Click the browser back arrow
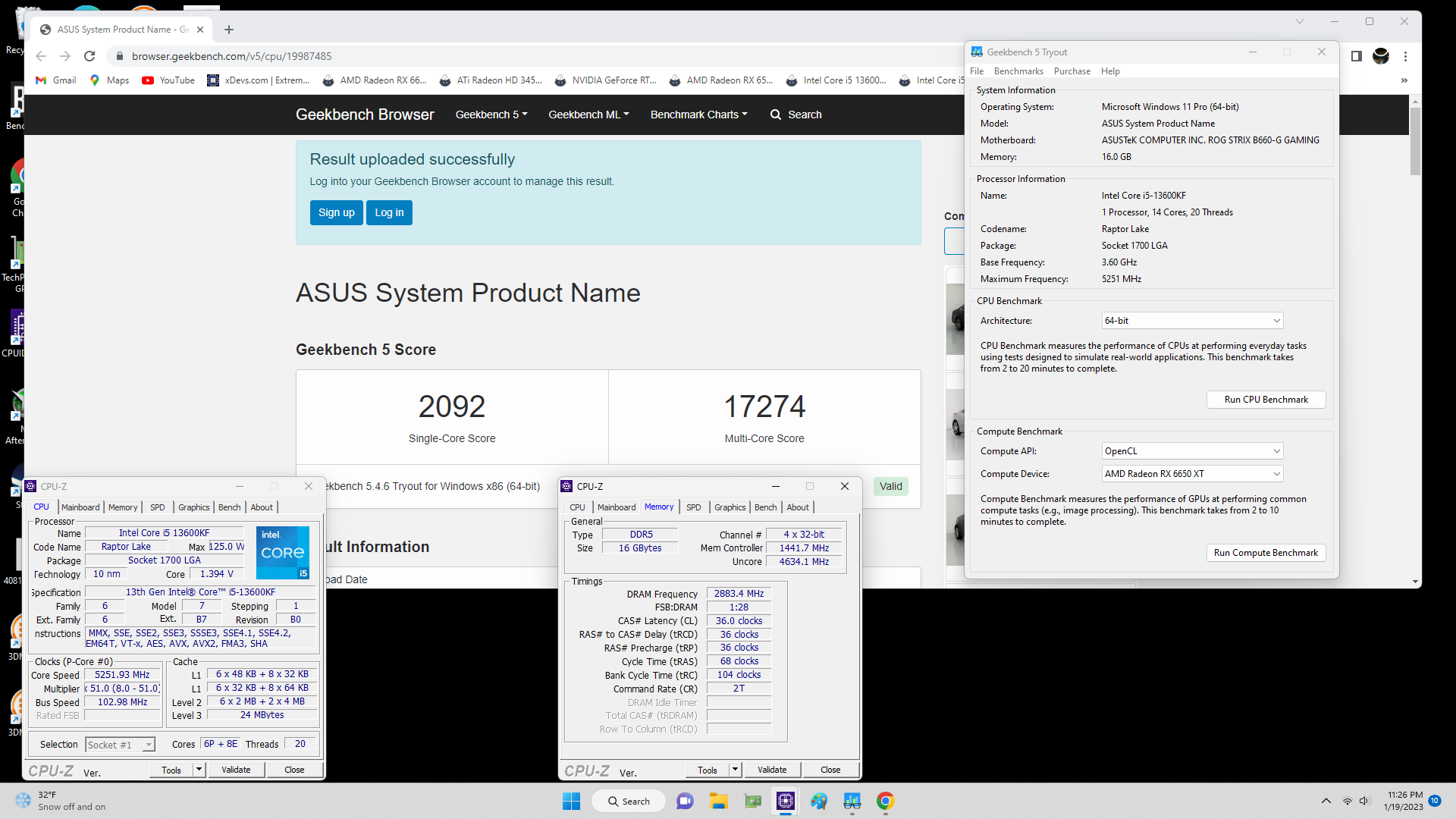Screen dimensions: 1456x819 (x=41, y=56)
